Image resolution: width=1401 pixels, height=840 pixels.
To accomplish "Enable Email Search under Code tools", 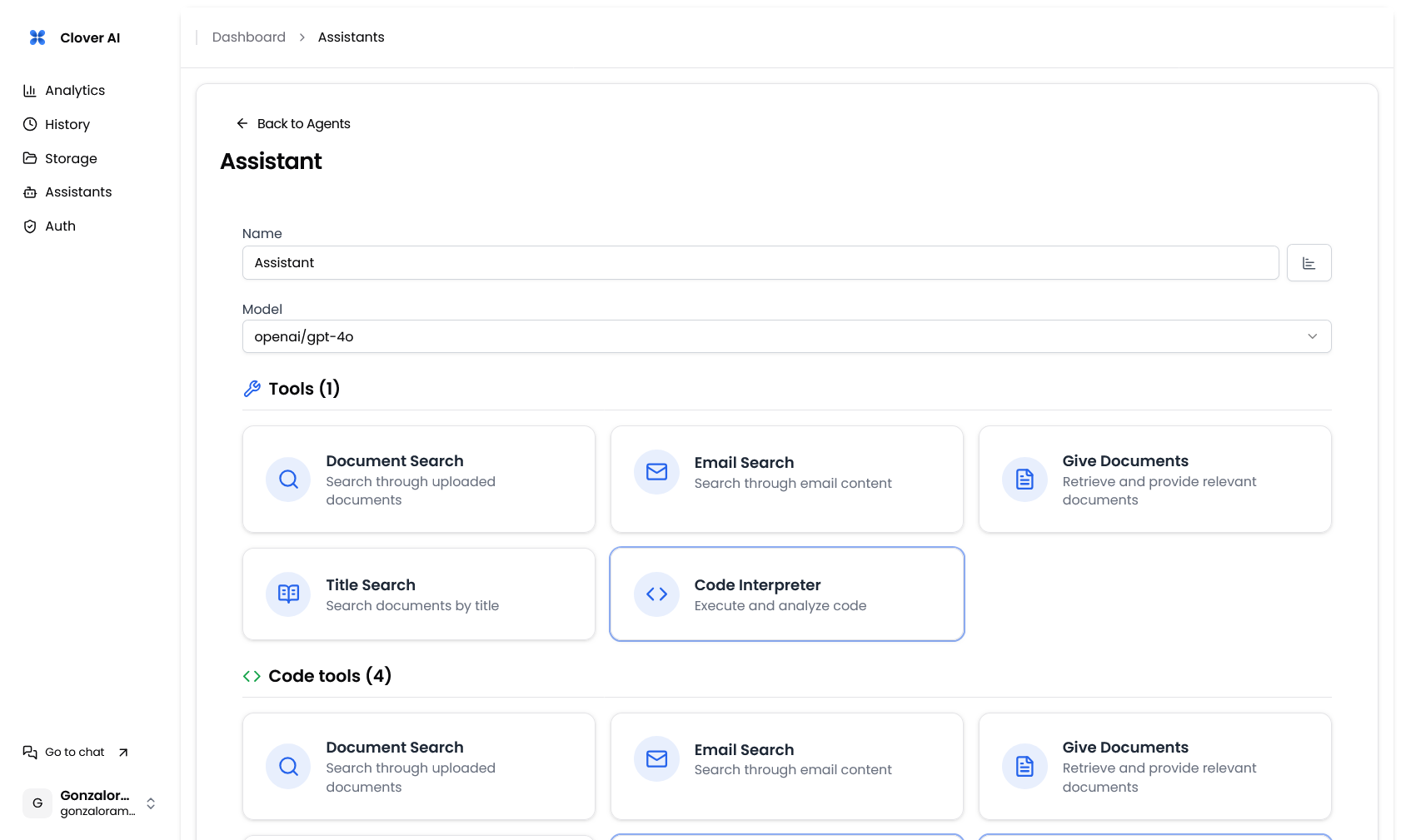I will pyautogui.click(x=787, y=767).
